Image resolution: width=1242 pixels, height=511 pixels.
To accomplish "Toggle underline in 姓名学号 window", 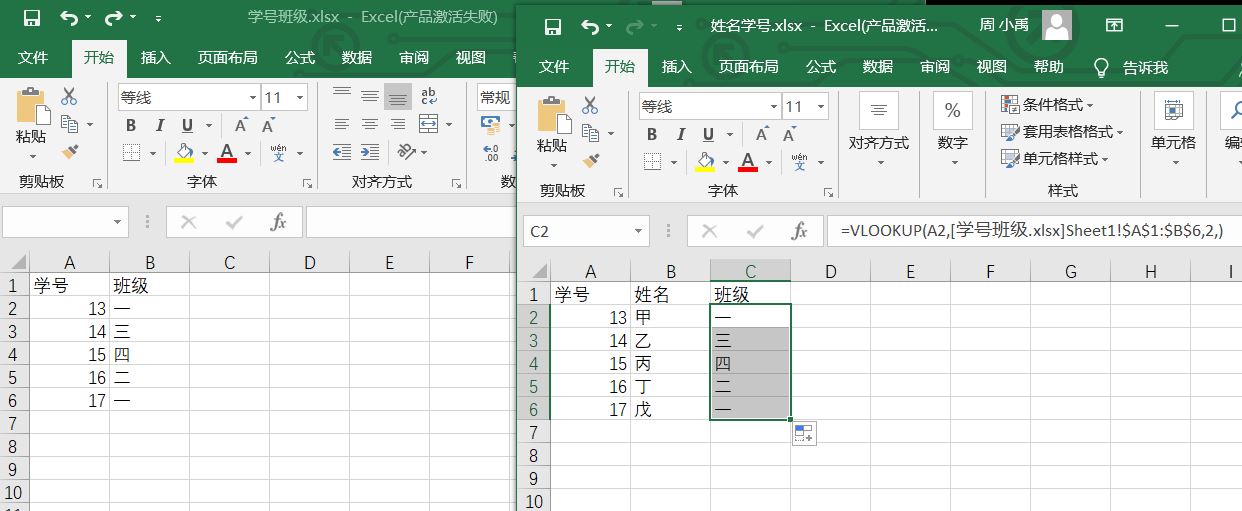I will point(708,134).
